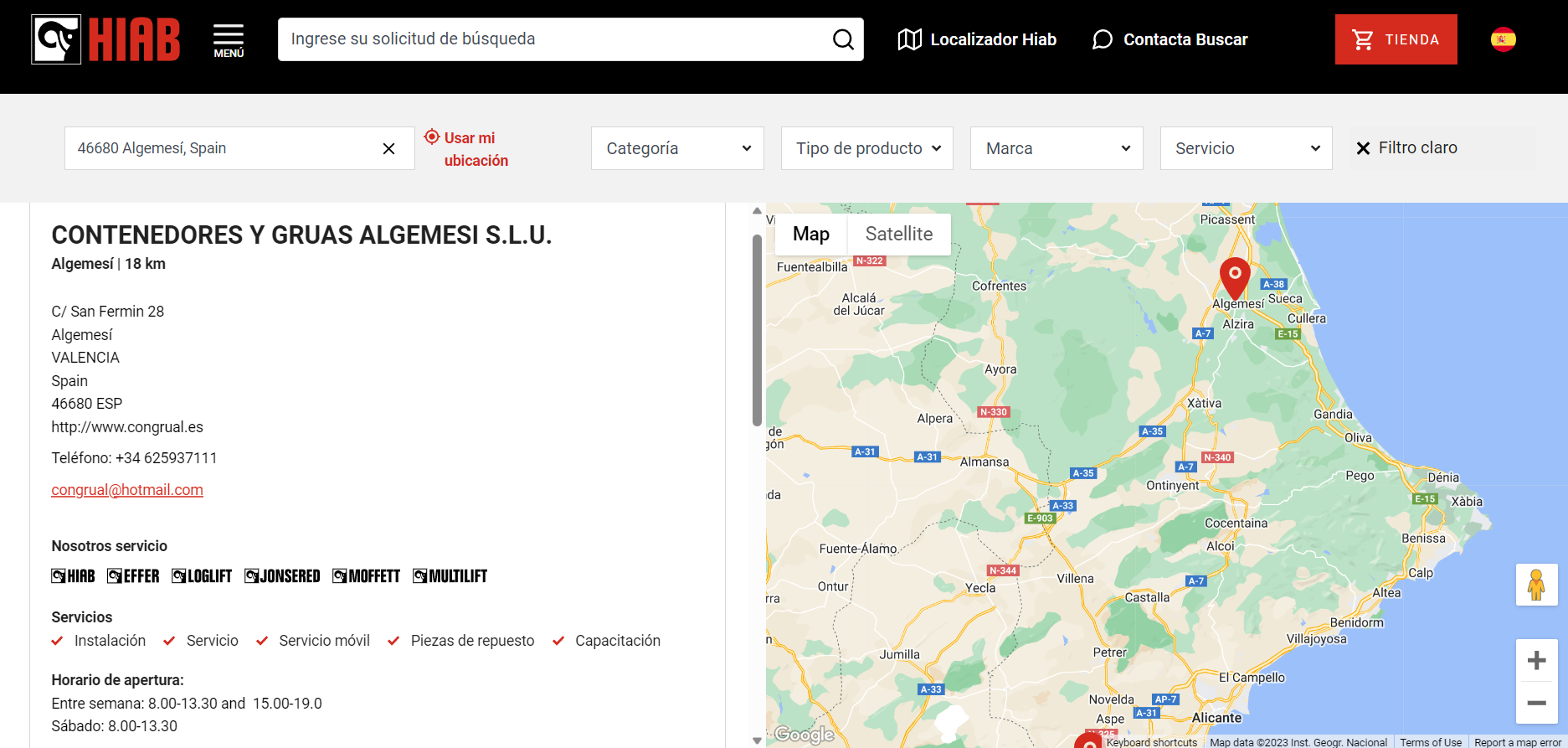Click the Spain flag language selector
The height and width of the screenshot is (748, 1568).
pos(1503,39)
